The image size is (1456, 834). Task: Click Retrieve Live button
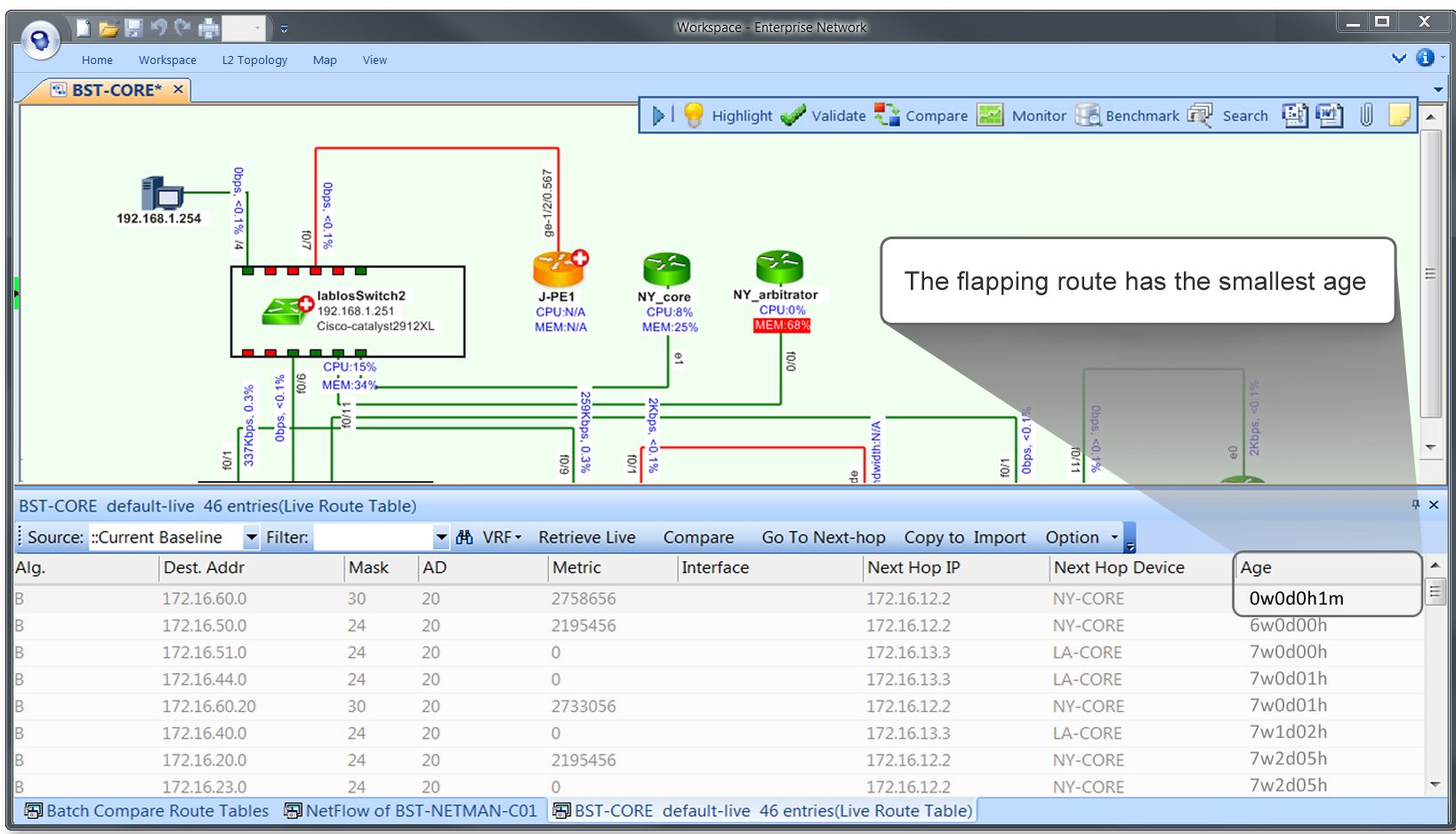pos(587,537)
